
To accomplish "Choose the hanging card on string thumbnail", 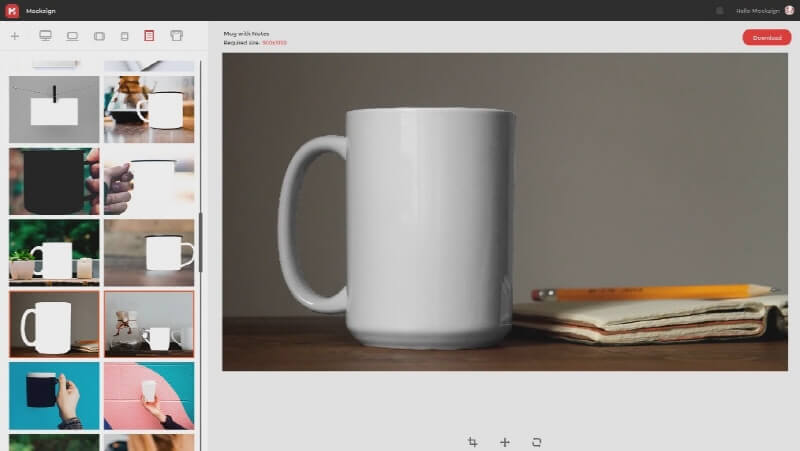I will click(54, 109).
